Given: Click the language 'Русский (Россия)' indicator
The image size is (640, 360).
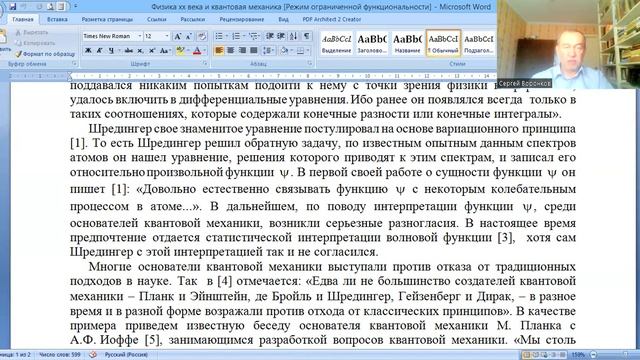Looking at the screenshot, I should [126, 355].
